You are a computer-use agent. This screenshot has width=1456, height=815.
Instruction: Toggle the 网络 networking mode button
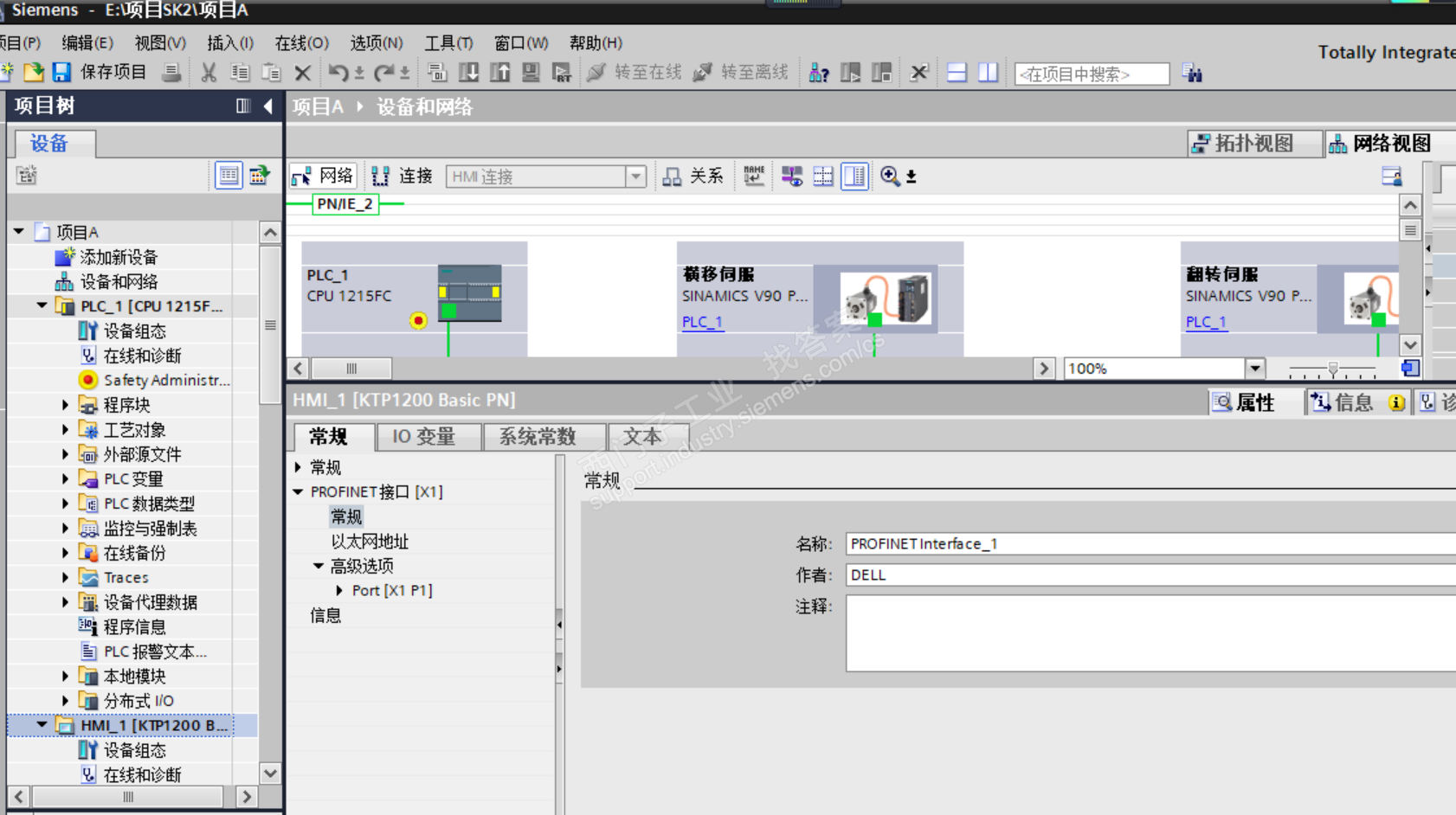(x=323, y=176)
